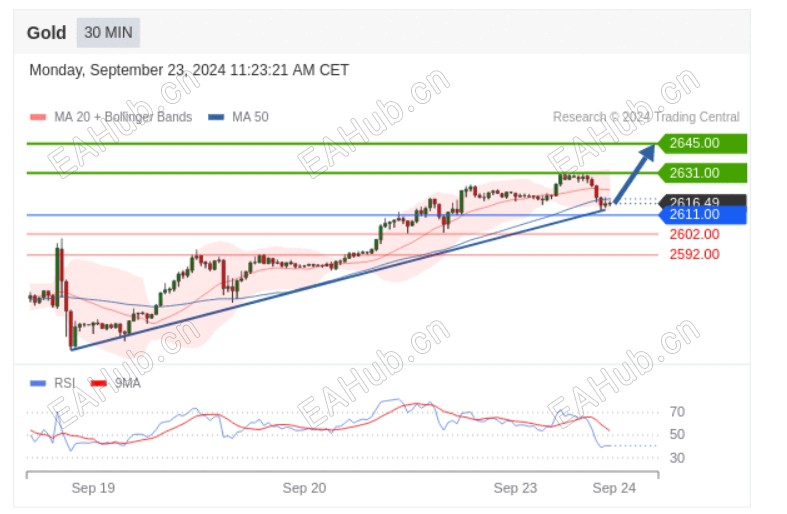Click the MA 20 + Bollinger Bands legend swatch
Image resolution: width=787 pixels, height=514 pixels.
[x=38, y=117]
